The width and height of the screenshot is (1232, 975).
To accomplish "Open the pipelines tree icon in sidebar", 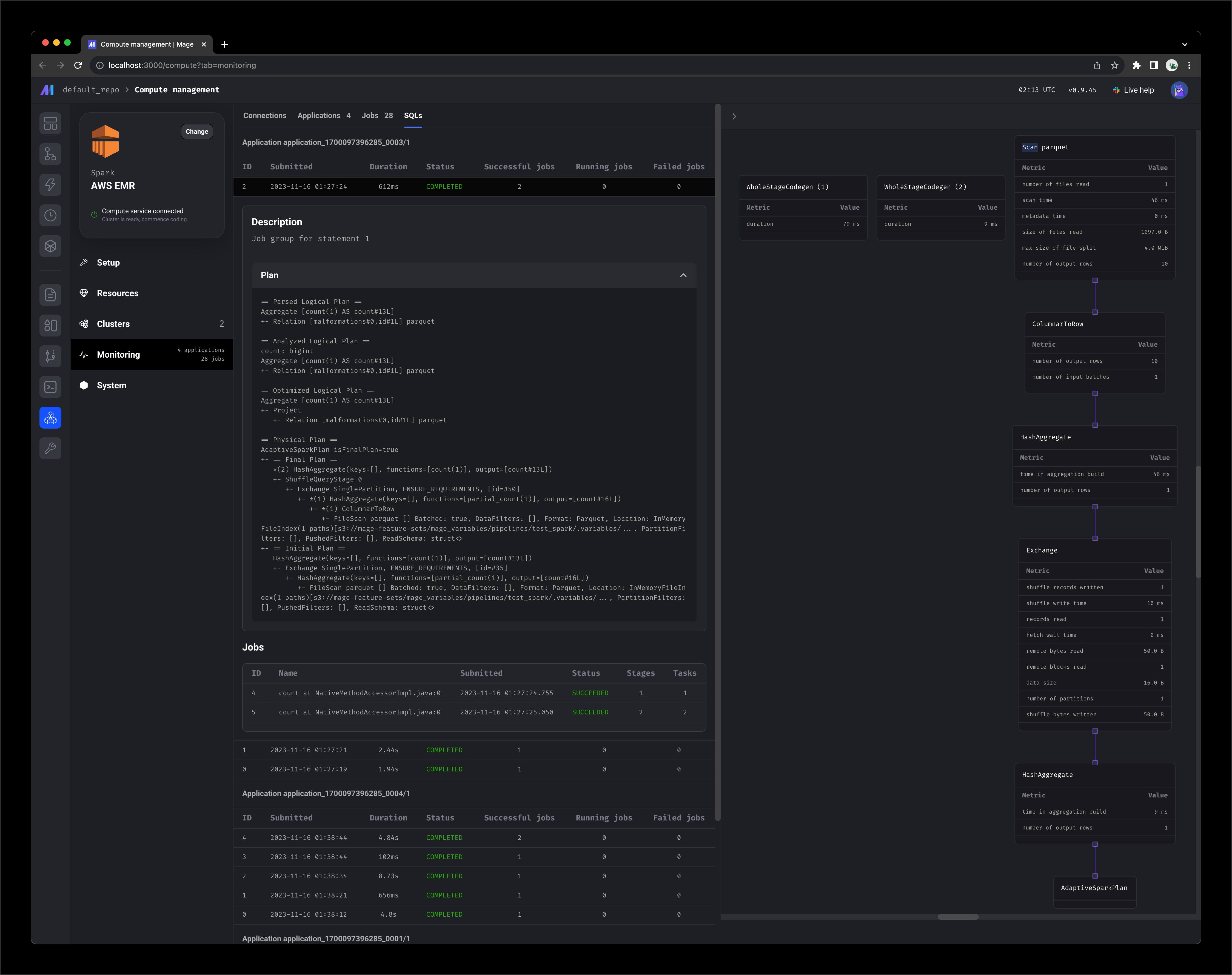I will coord(50,154).
